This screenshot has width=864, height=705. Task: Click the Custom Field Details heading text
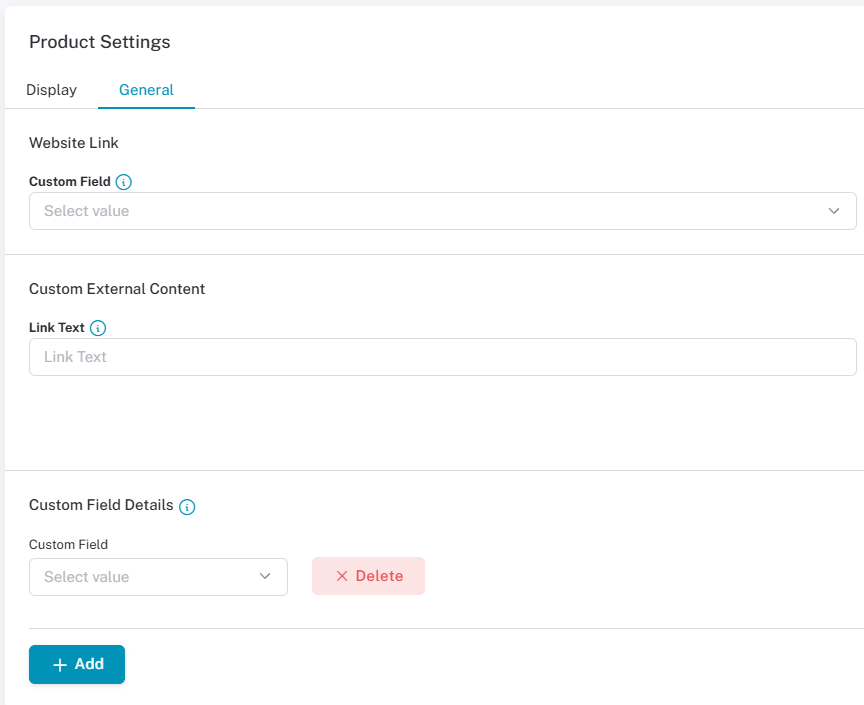(x=101, y=505)
